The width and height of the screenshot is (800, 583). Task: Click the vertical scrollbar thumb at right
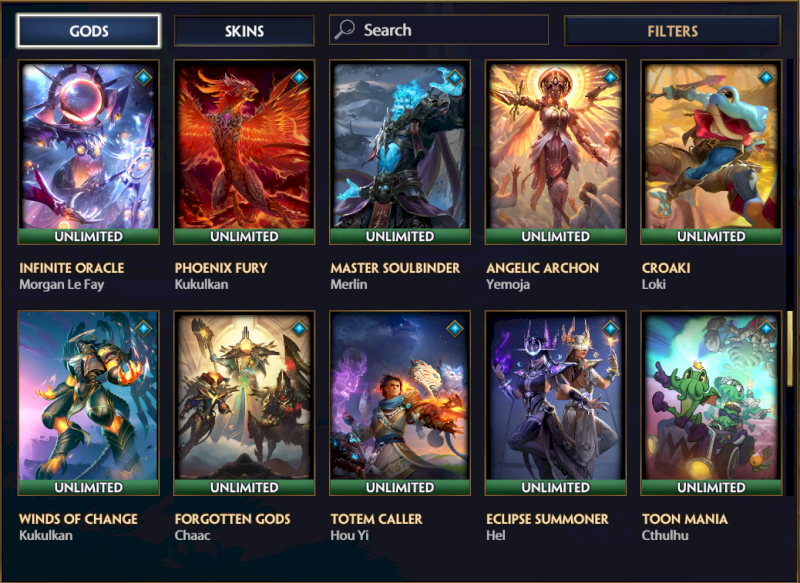pyautogui.click(x=790, y=348)
